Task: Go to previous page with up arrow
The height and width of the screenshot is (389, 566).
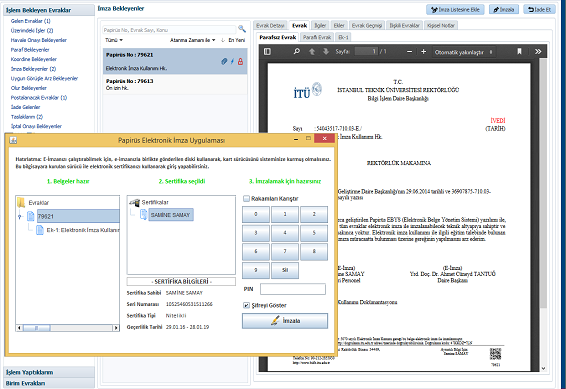Action: 312,52
